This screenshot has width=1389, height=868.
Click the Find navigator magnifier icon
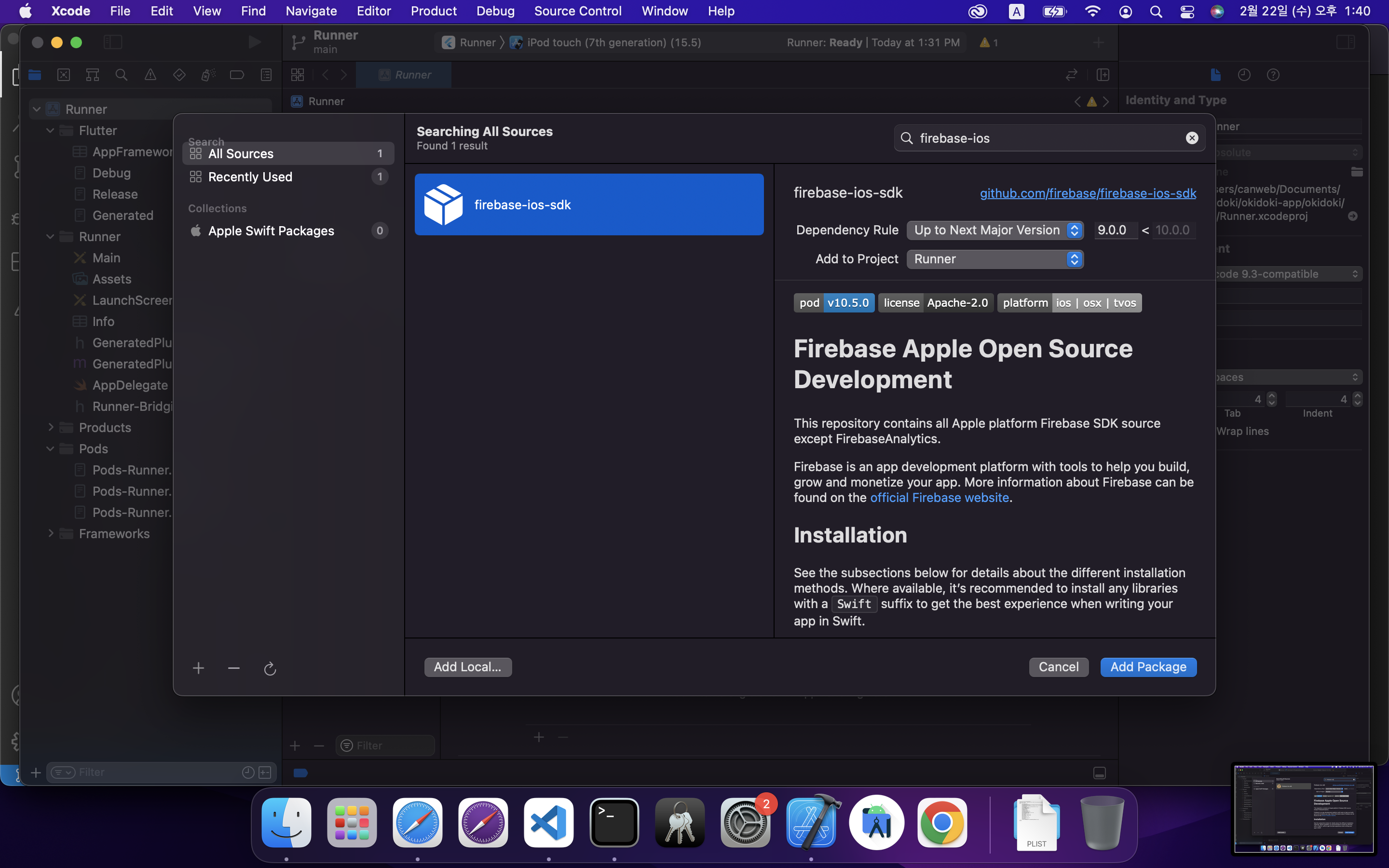121,75
